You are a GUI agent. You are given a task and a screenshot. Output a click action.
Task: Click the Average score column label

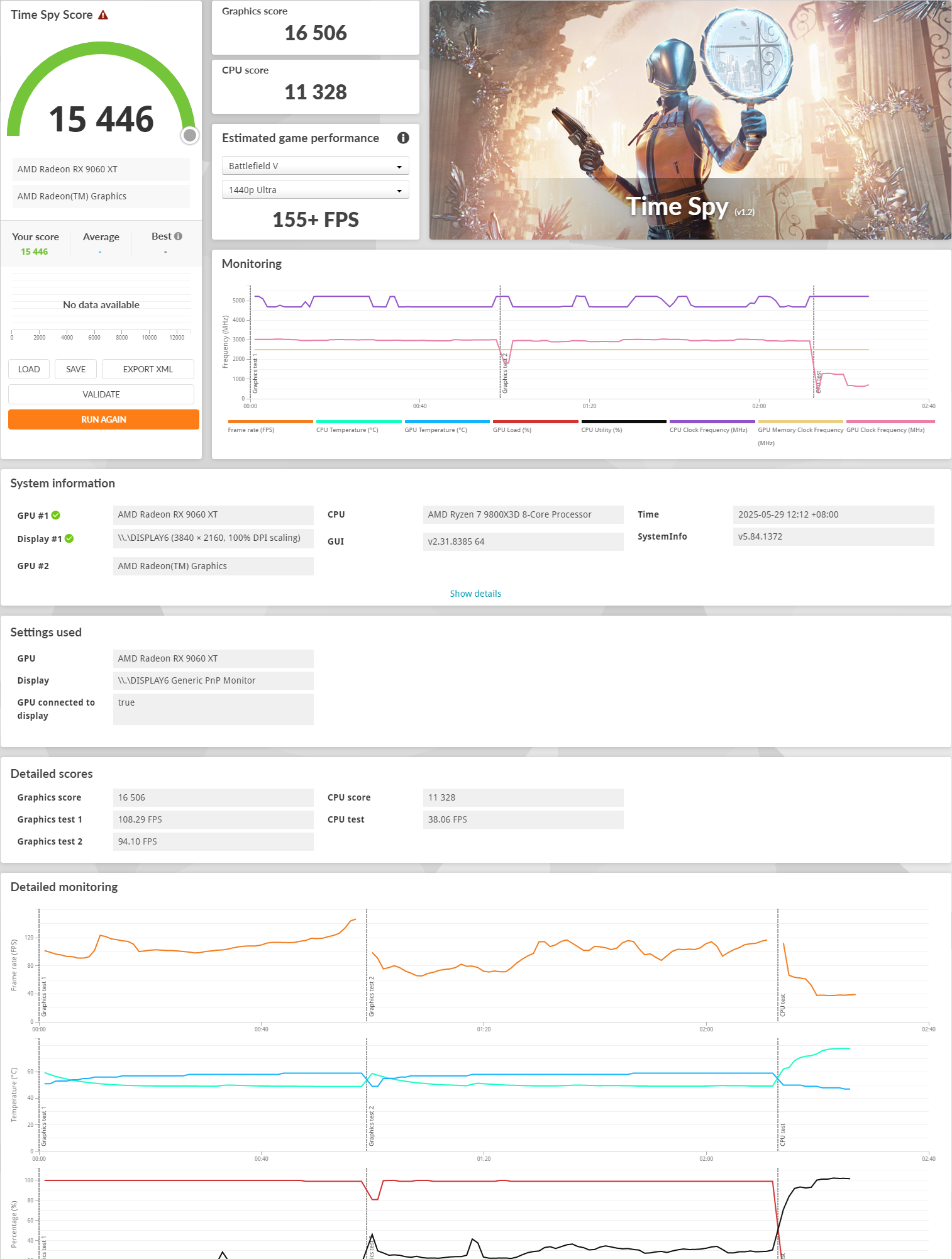[101, 237]
